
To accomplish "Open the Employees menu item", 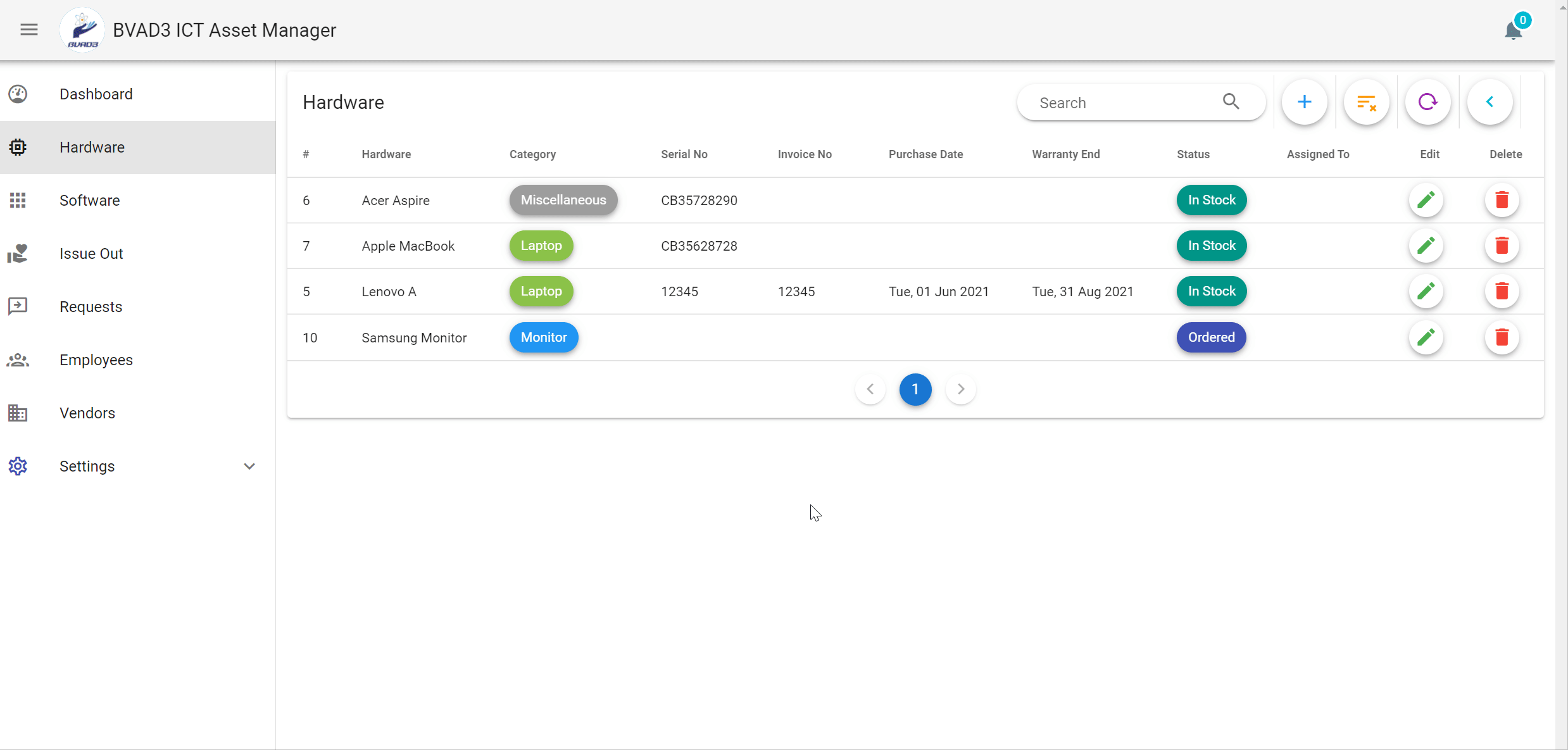I will tap(96, 360).
